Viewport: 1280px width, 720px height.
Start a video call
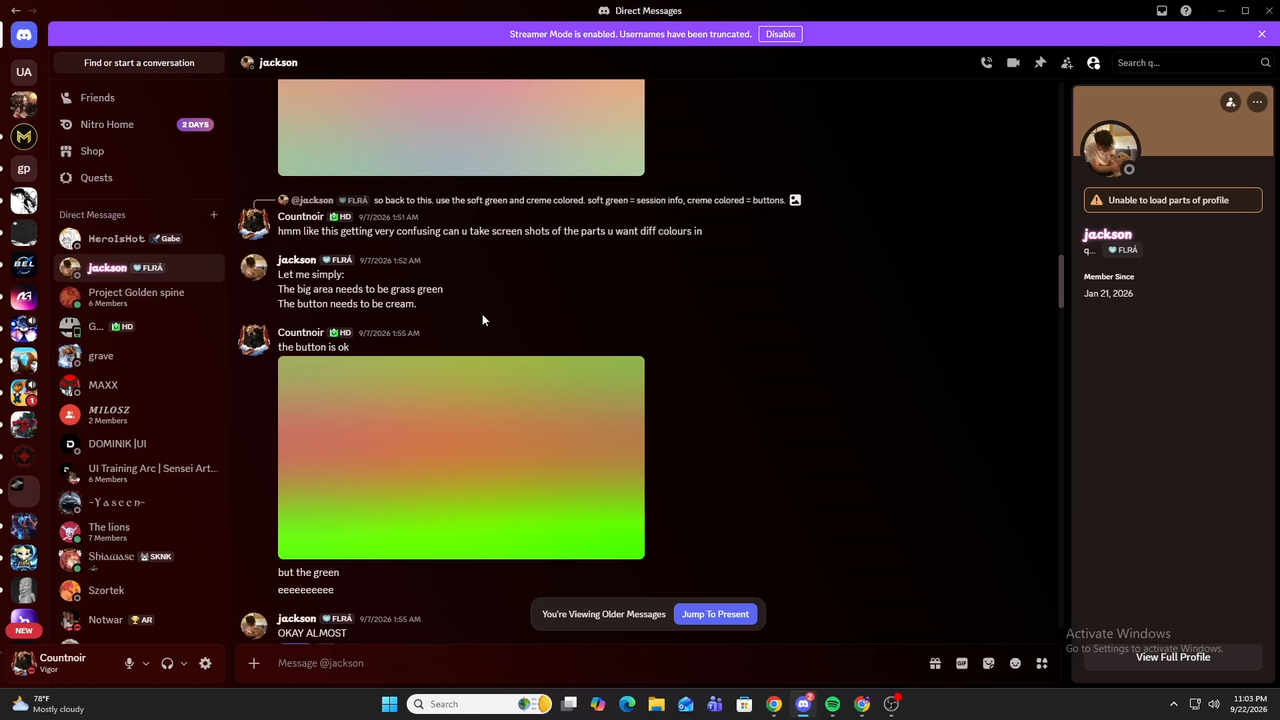coord(1013,63)
